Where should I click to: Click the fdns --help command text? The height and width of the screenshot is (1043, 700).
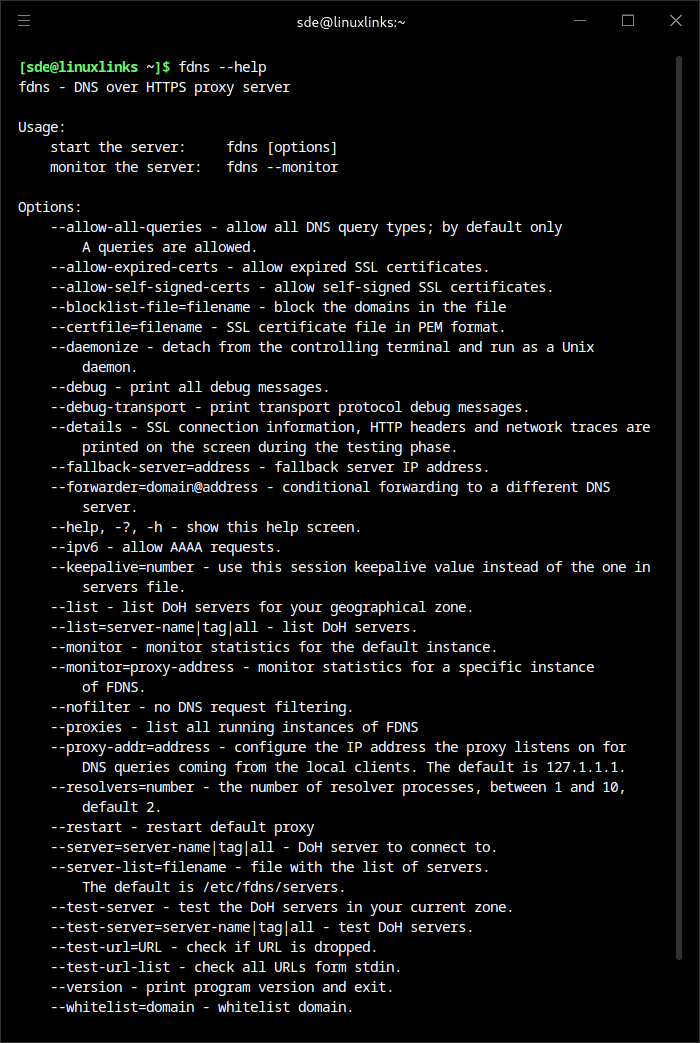(222, 67)
